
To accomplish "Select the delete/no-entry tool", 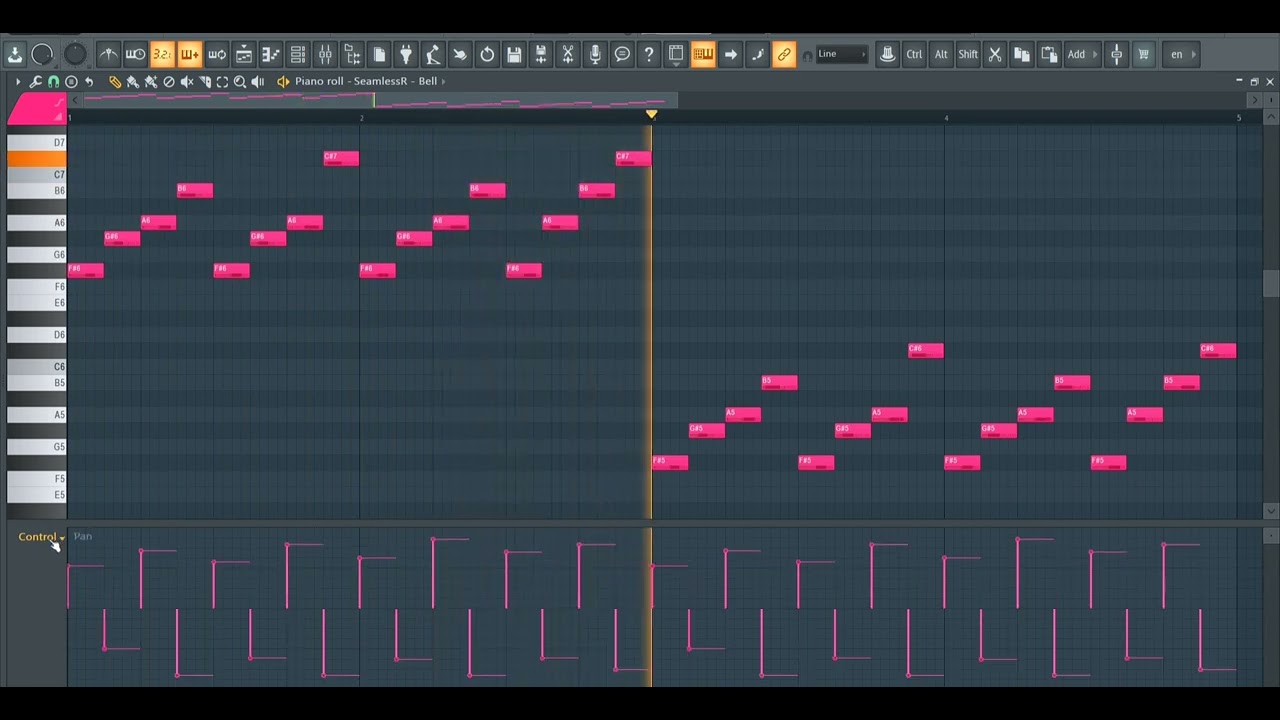I will pyautogui.click(x=168, y=81).
